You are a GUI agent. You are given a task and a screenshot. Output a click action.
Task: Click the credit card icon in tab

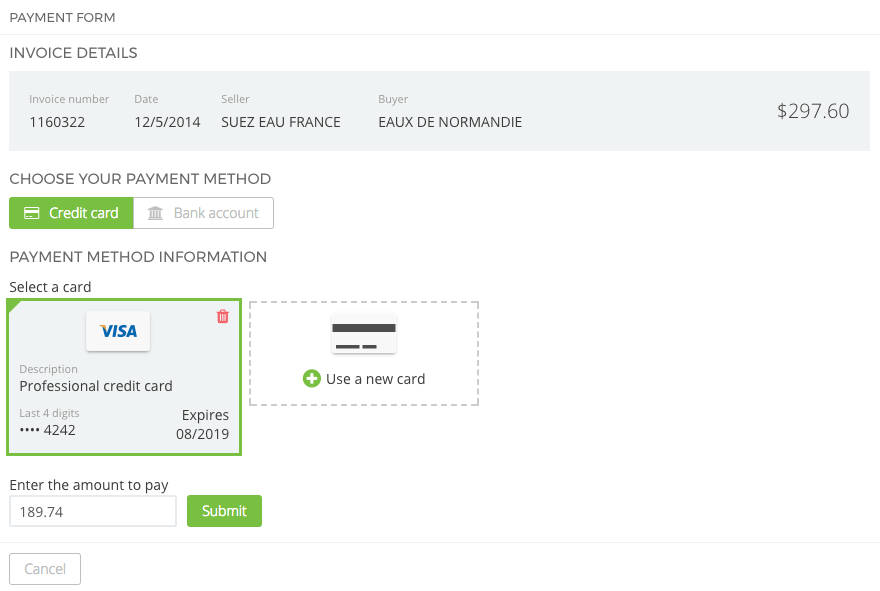32,213
